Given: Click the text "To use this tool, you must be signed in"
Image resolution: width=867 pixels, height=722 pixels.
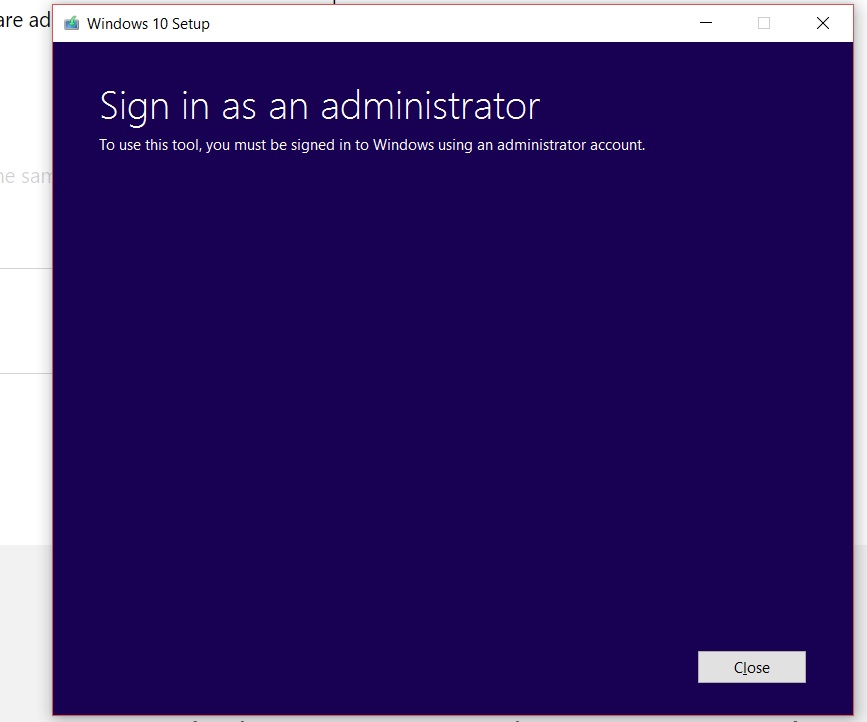Looking at the screenshot, I should pos(217,145).
